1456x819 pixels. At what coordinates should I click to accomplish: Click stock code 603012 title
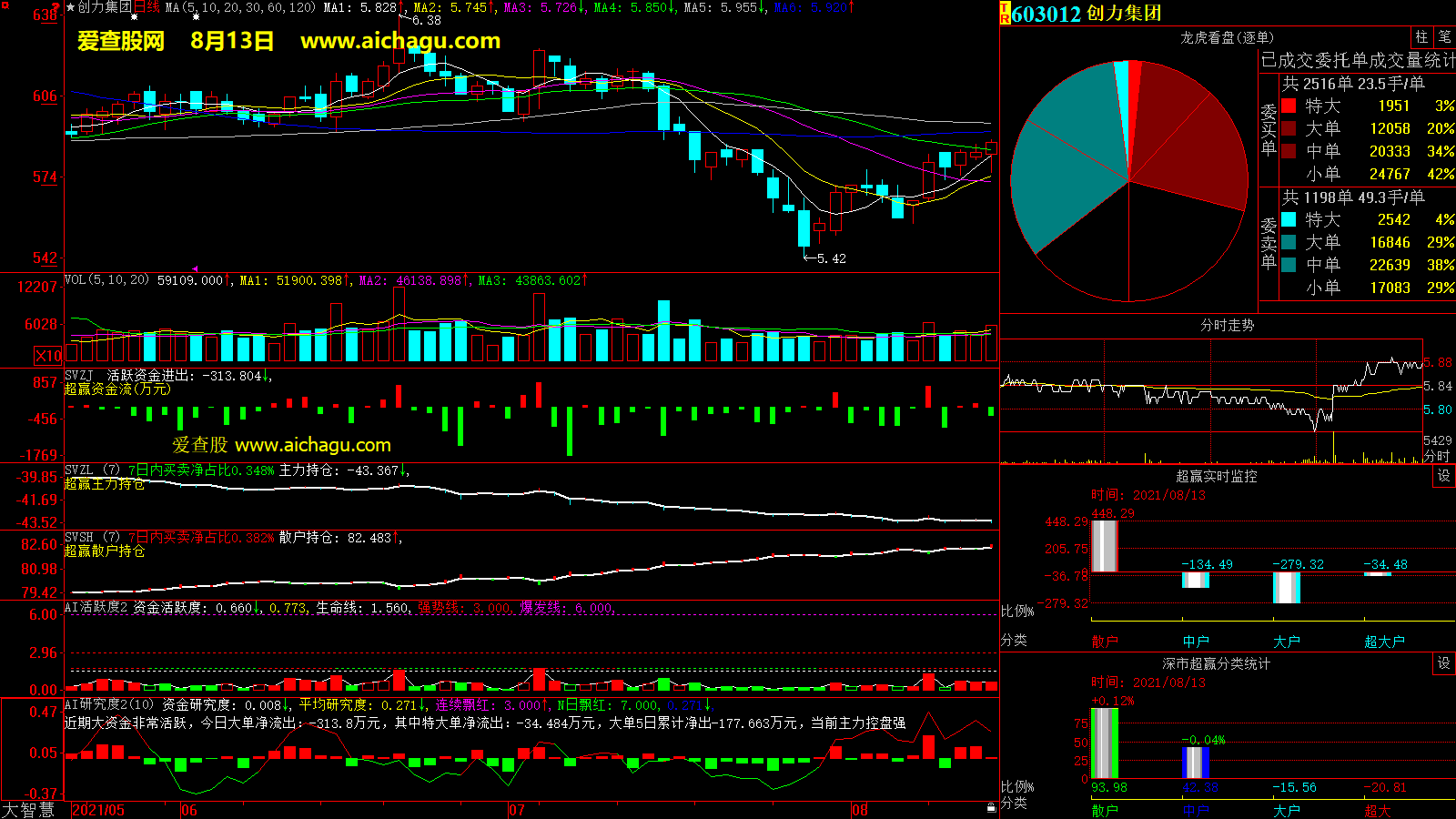tap(1046, 14)
